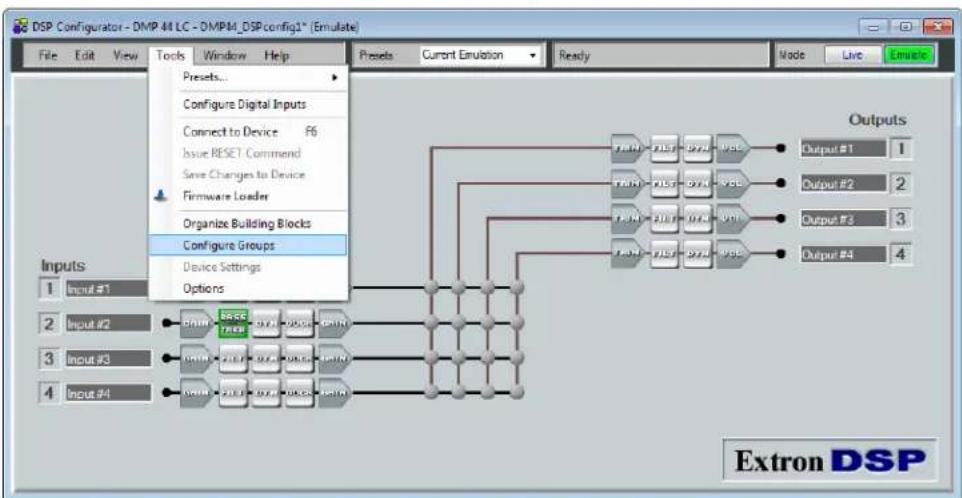The height and width of the screenshot is (498, 962).
Task: Open Input #4 DYN dynamics block
Action: (x=267, y=392)
